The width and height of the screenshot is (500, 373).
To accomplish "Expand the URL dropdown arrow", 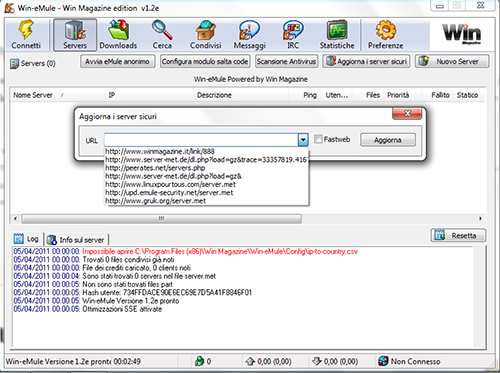I will click(x=303, y=140).
